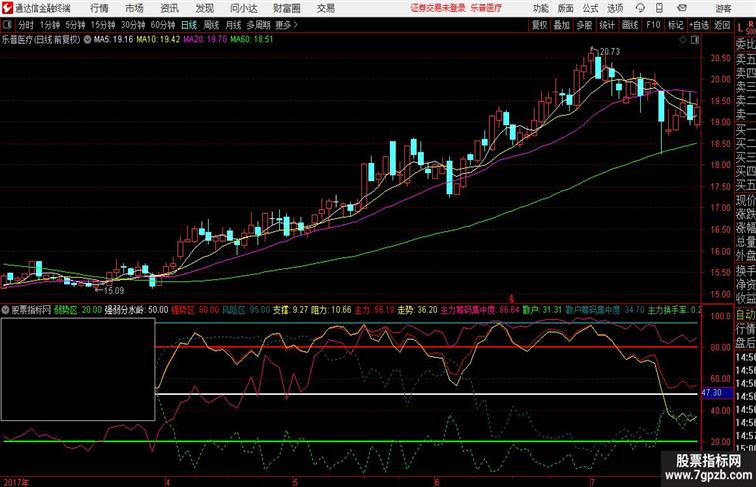Screen dimensions: 756x487
Task: Click the 游客 user label
Action: point(723,8)
